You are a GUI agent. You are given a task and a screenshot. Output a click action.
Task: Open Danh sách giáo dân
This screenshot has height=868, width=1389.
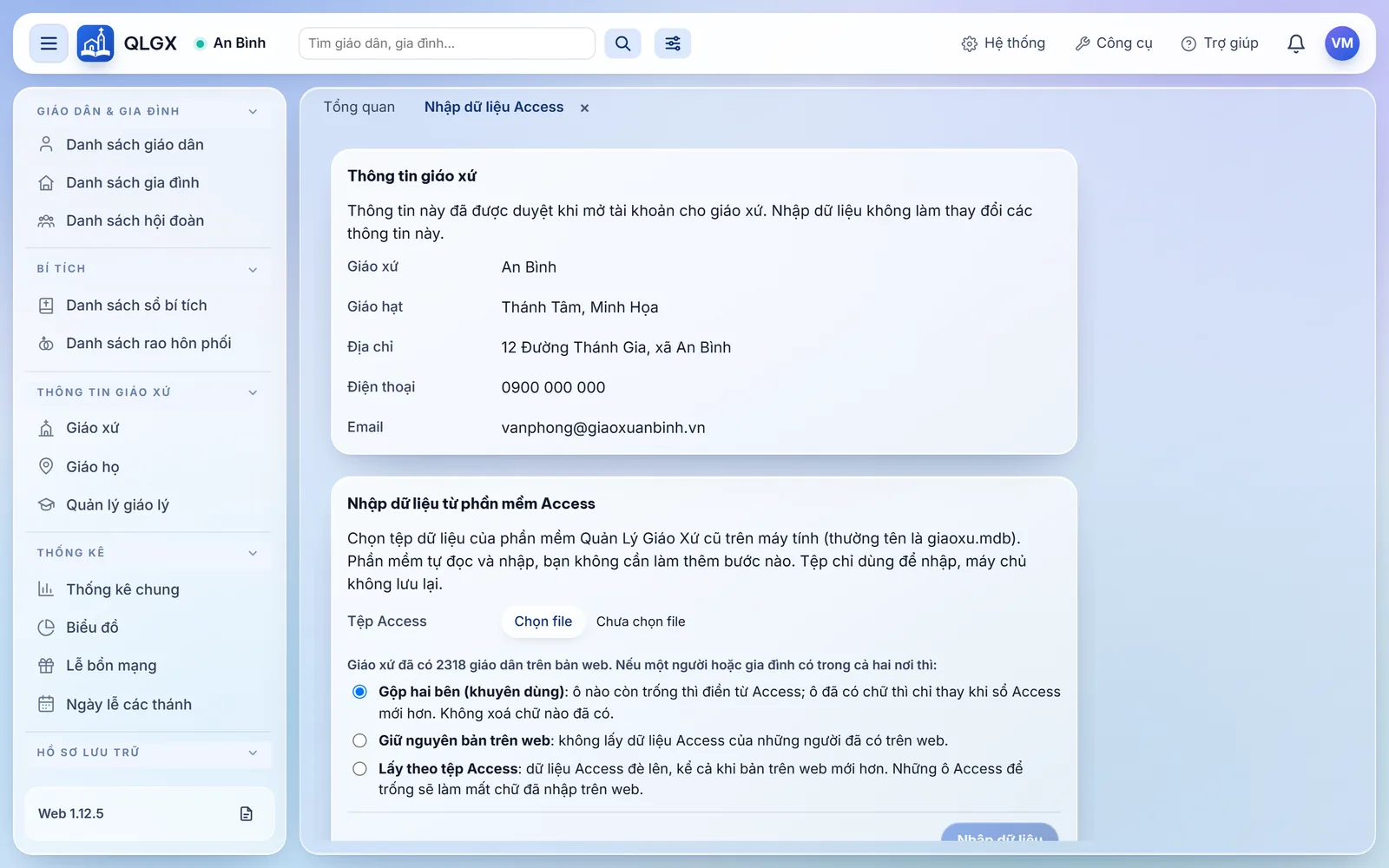(149, 145)
